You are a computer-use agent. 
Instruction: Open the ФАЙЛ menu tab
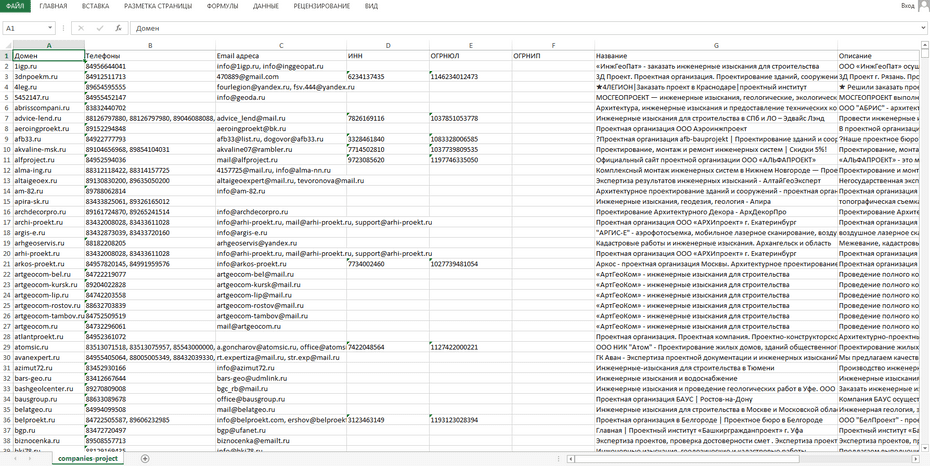(15, 6)
